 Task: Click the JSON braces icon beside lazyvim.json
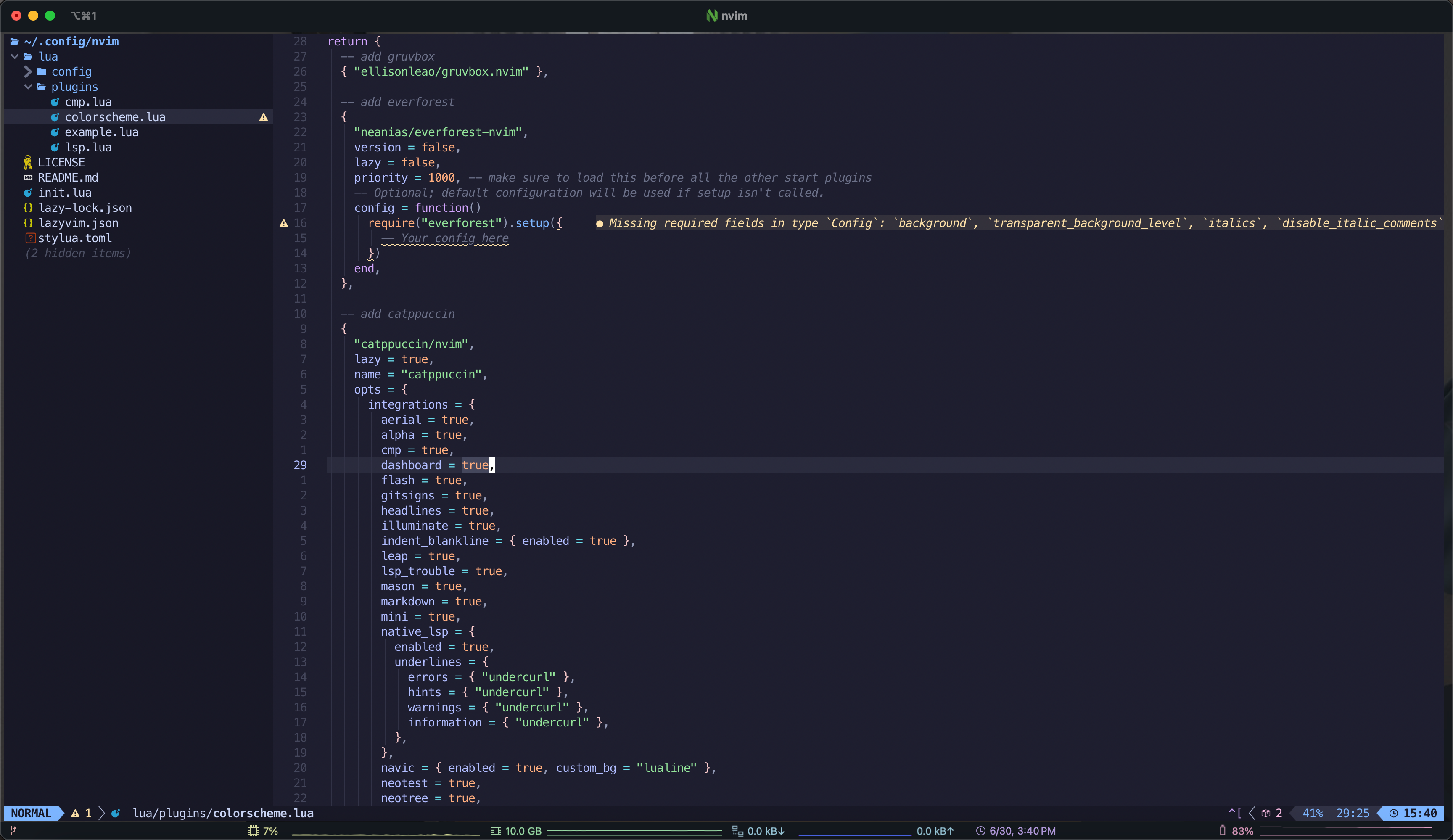tap(28, 223)
